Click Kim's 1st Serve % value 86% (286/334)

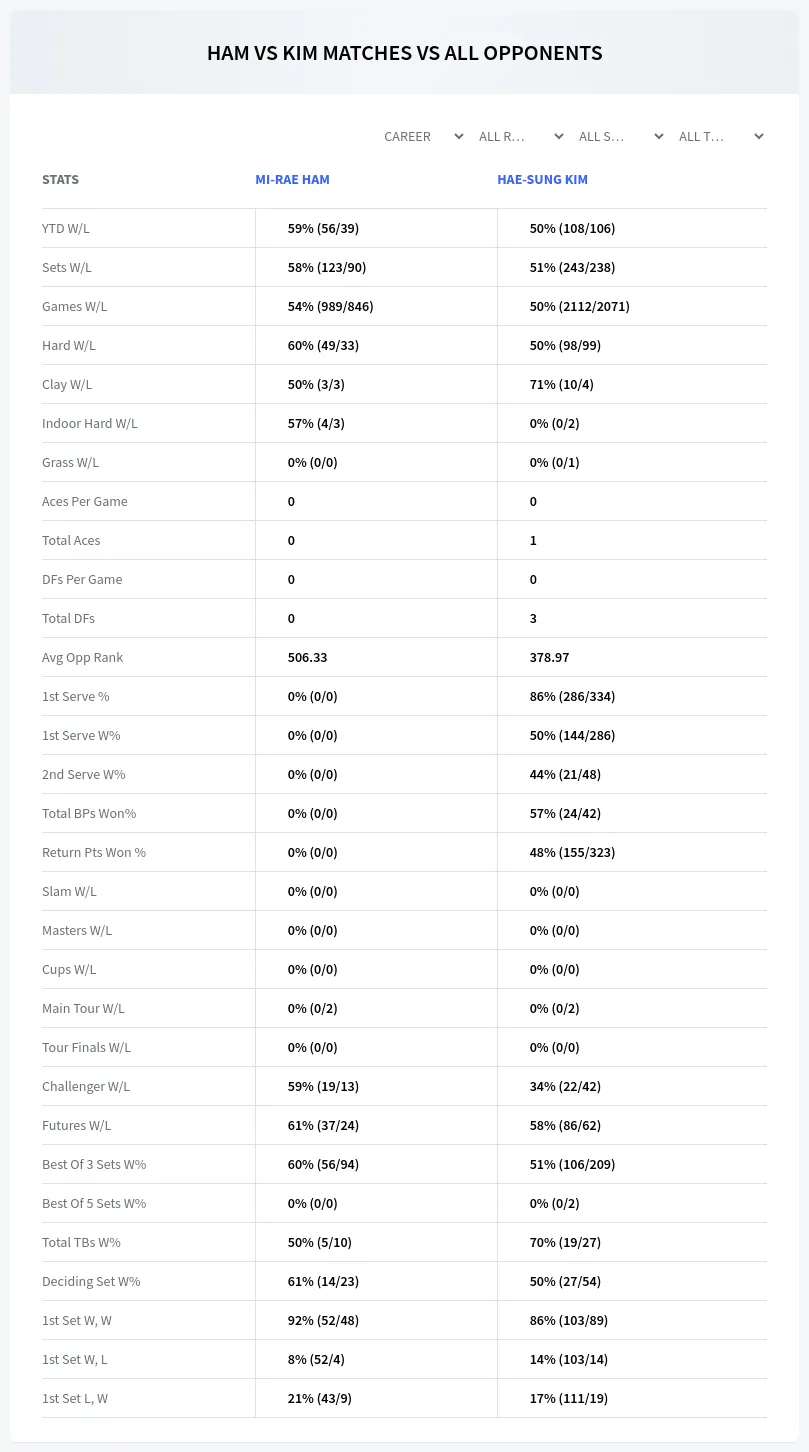coord(572,696)
